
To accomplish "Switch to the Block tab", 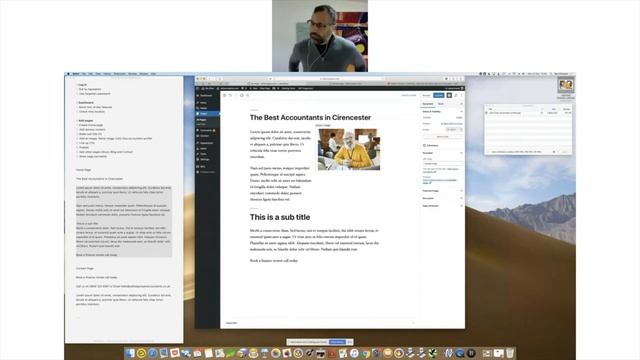I will tap(441, 104).
